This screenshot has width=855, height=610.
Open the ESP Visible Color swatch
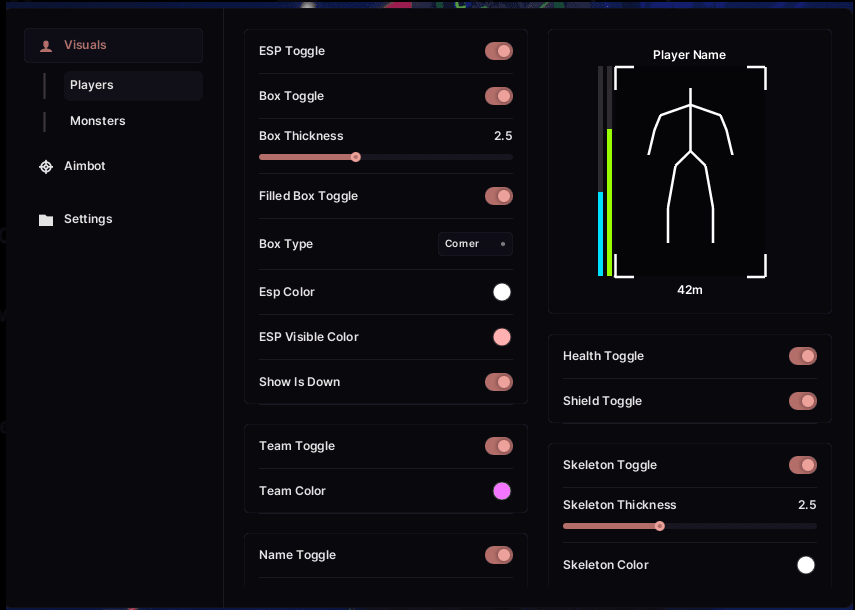502,337
